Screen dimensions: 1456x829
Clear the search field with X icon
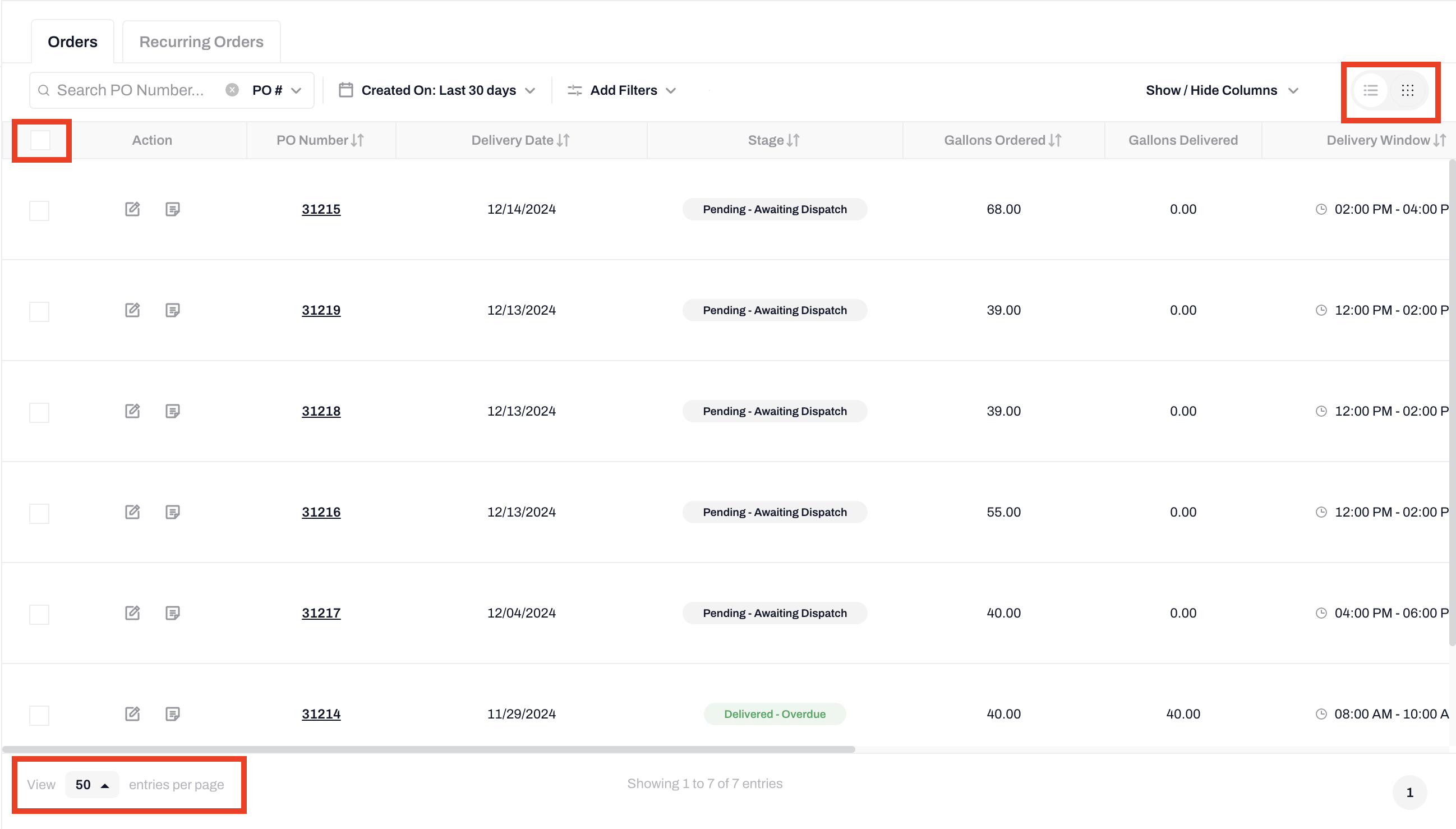[x=232, y=90]
